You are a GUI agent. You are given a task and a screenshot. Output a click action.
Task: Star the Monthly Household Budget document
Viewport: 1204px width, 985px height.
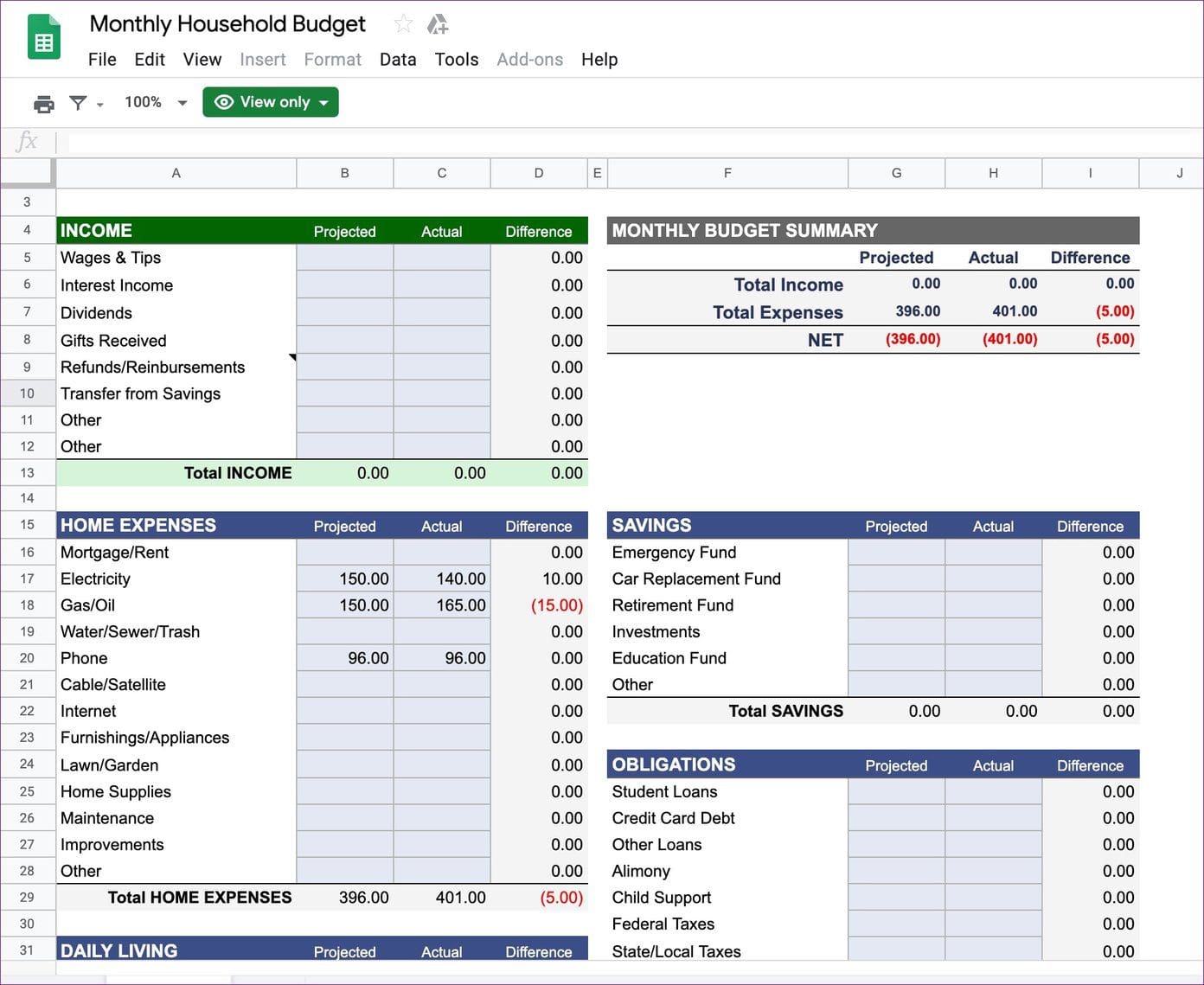coord(403,24)
